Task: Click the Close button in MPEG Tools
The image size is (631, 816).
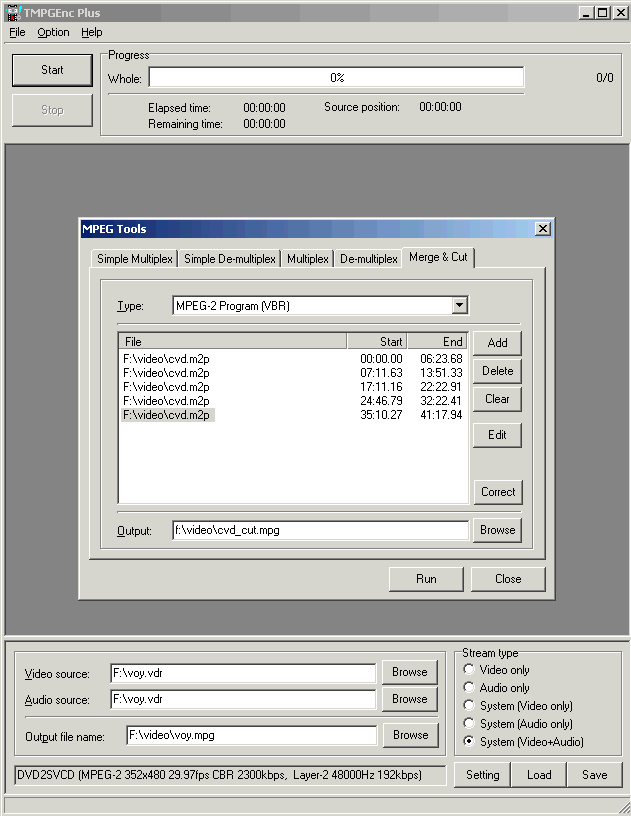Action: coord(508,579)
